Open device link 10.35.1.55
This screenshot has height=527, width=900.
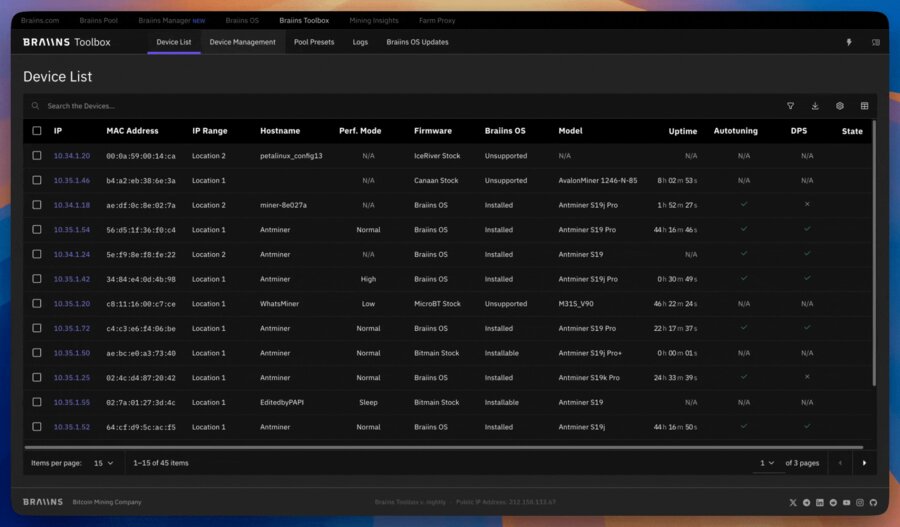(x=72, y=402)
